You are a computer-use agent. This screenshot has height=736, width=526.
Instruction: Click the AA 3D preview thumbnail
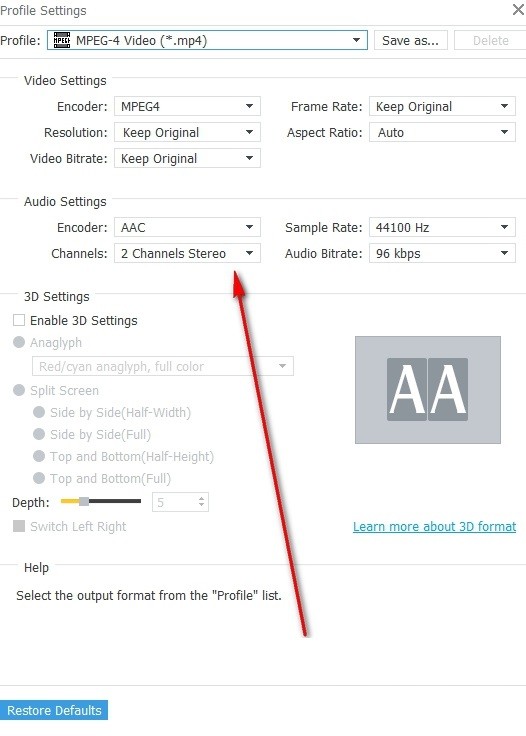point(427,390)
